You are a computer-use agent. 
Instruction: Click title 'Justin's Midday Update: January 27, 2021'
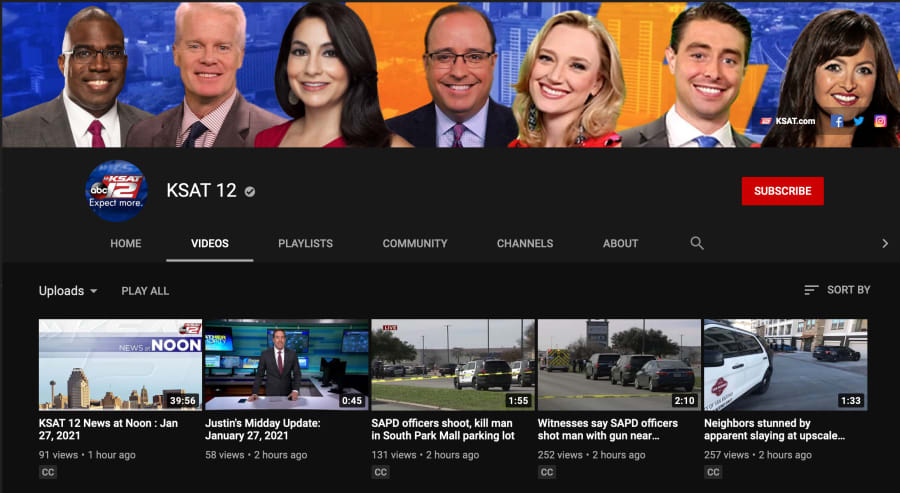point(263,429)
